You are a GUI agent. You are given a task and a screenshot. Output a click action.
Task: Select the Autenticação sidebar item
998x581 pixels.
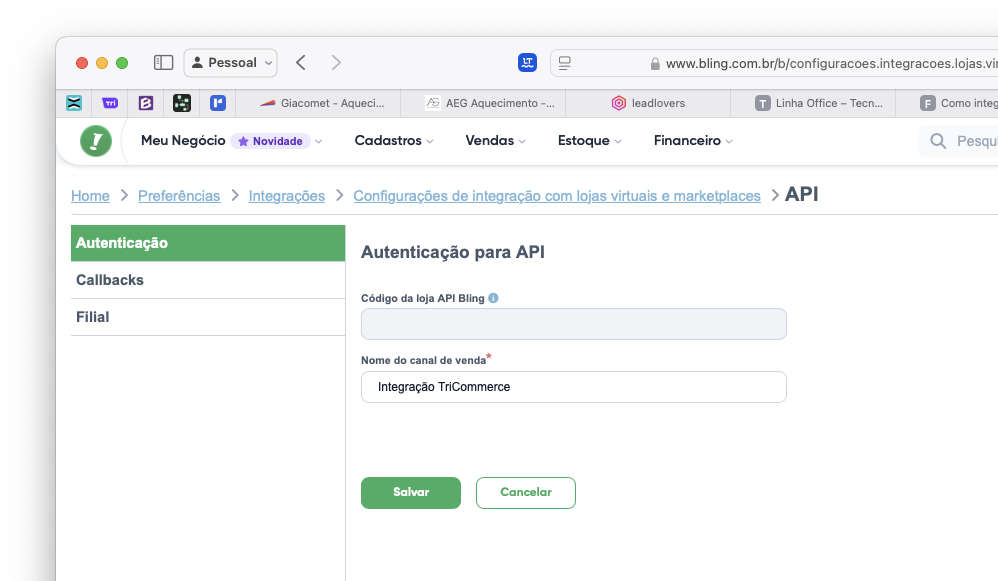point(208,243)
